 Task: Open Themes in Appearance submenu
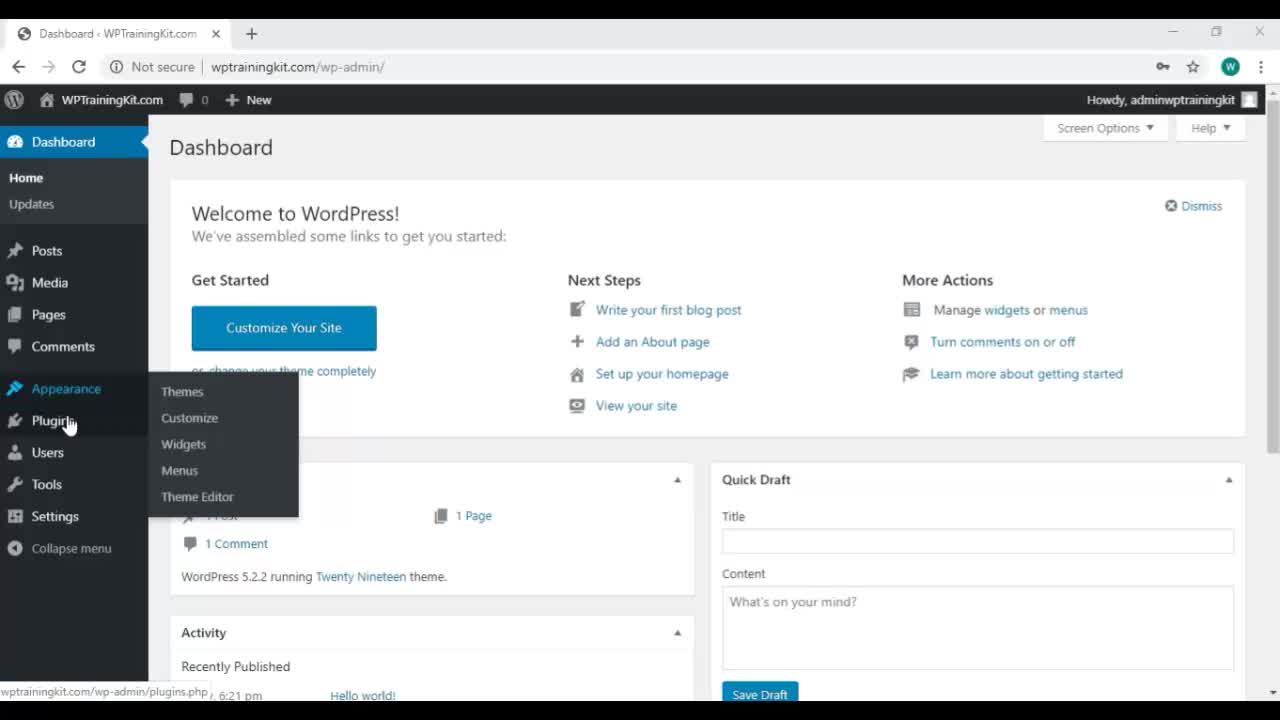(182, 392)
